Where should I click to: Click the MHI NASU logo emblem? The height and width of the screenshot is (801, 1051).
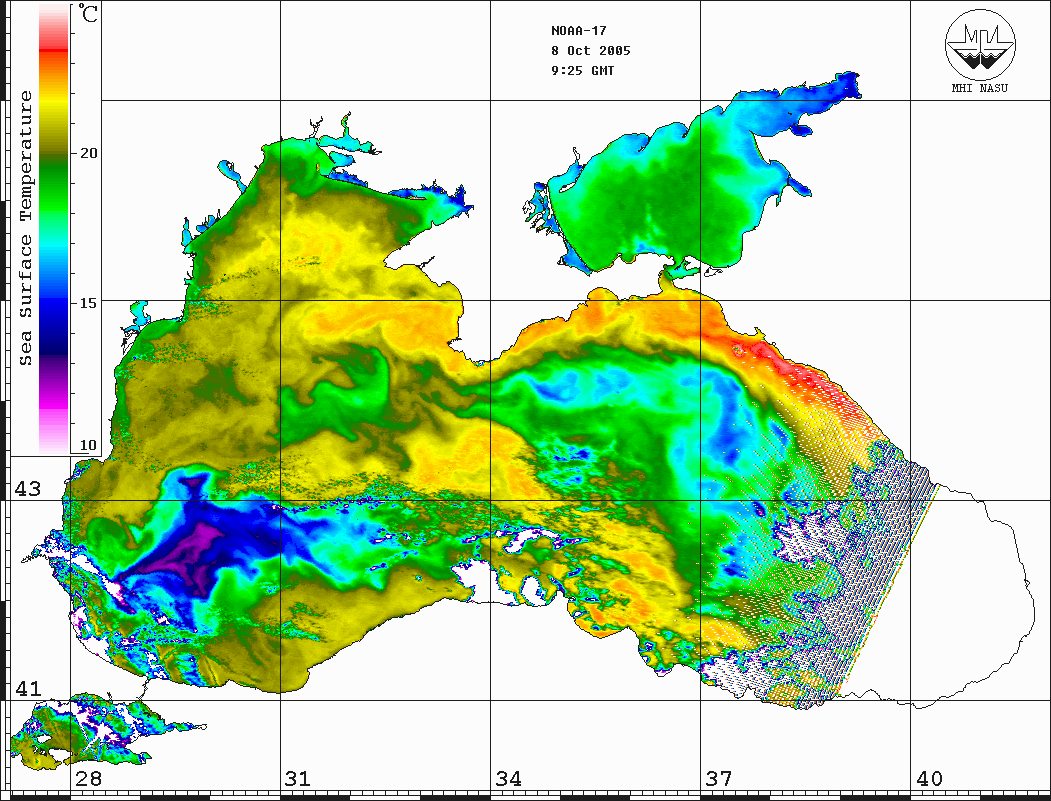click(x=980, y=44)
